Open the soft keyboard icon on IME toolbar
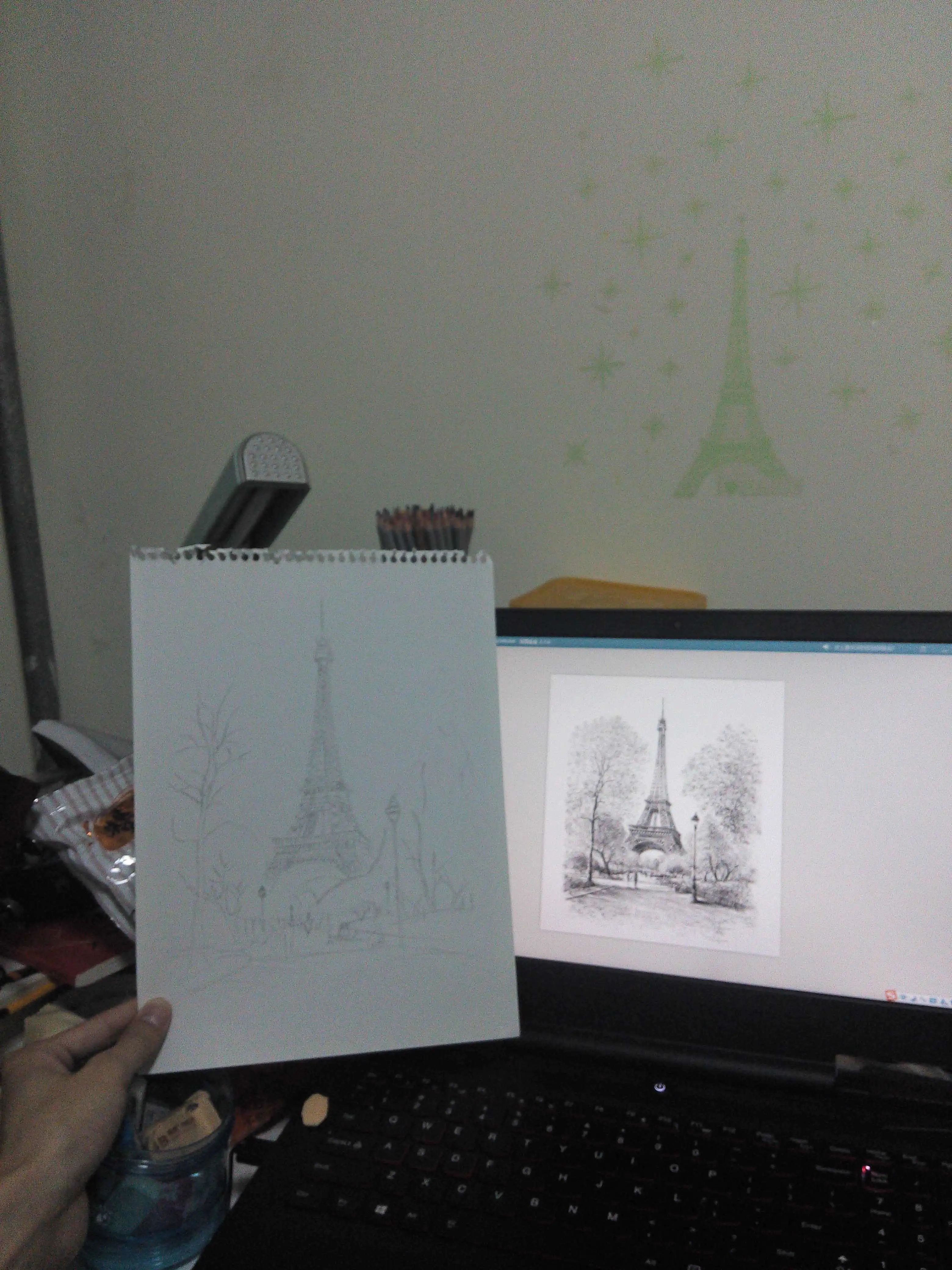The height and width of the screenshot is (1270, 952). point(933,1001)
